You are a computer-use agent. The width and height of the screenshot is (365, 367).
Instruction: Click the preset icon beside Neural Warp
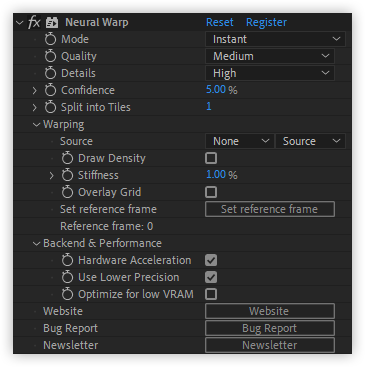52,22
